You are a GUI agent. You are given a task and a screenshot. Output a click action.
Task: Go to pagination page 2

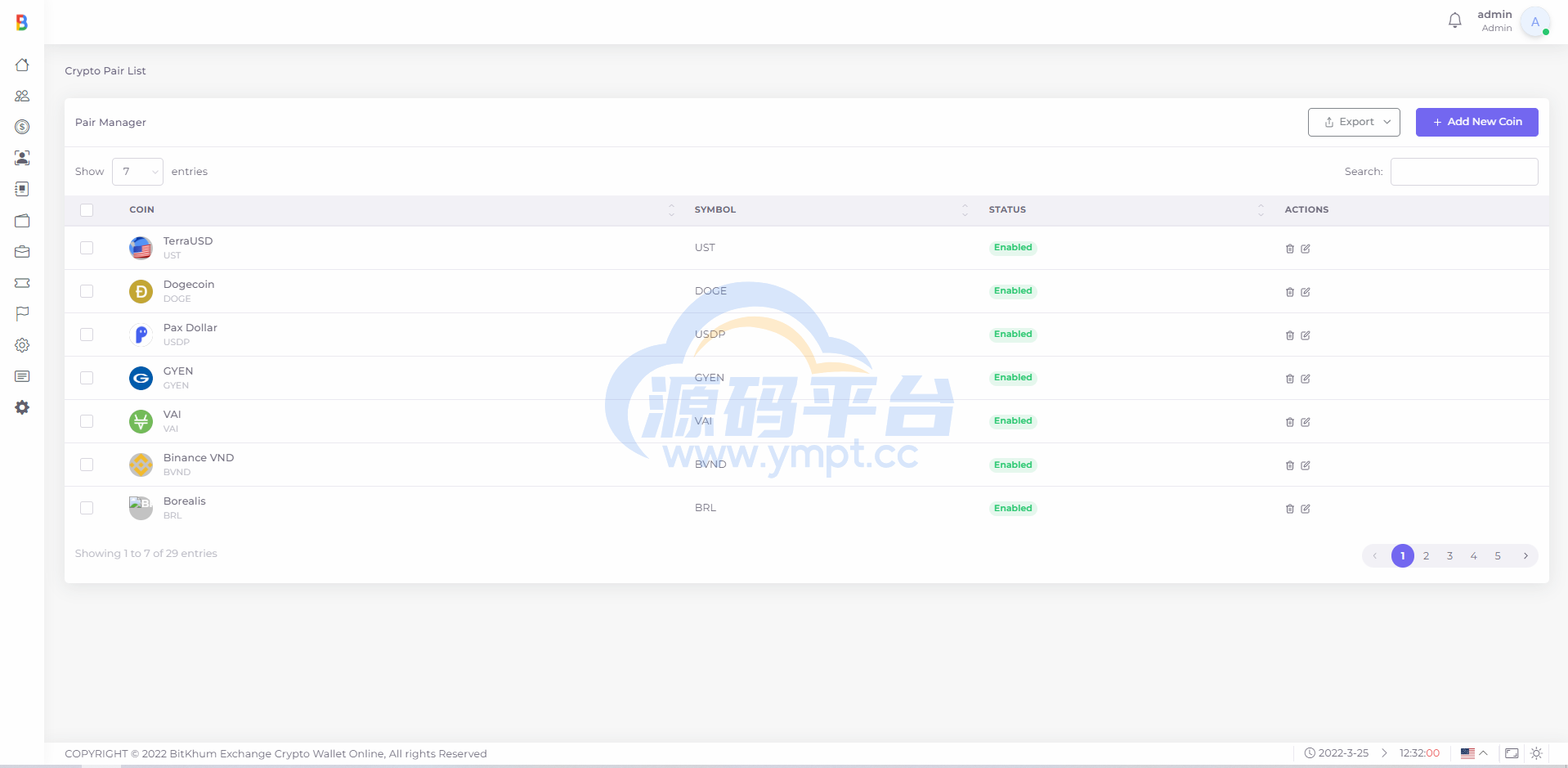pyautogui.click(x=1426, y=556)
